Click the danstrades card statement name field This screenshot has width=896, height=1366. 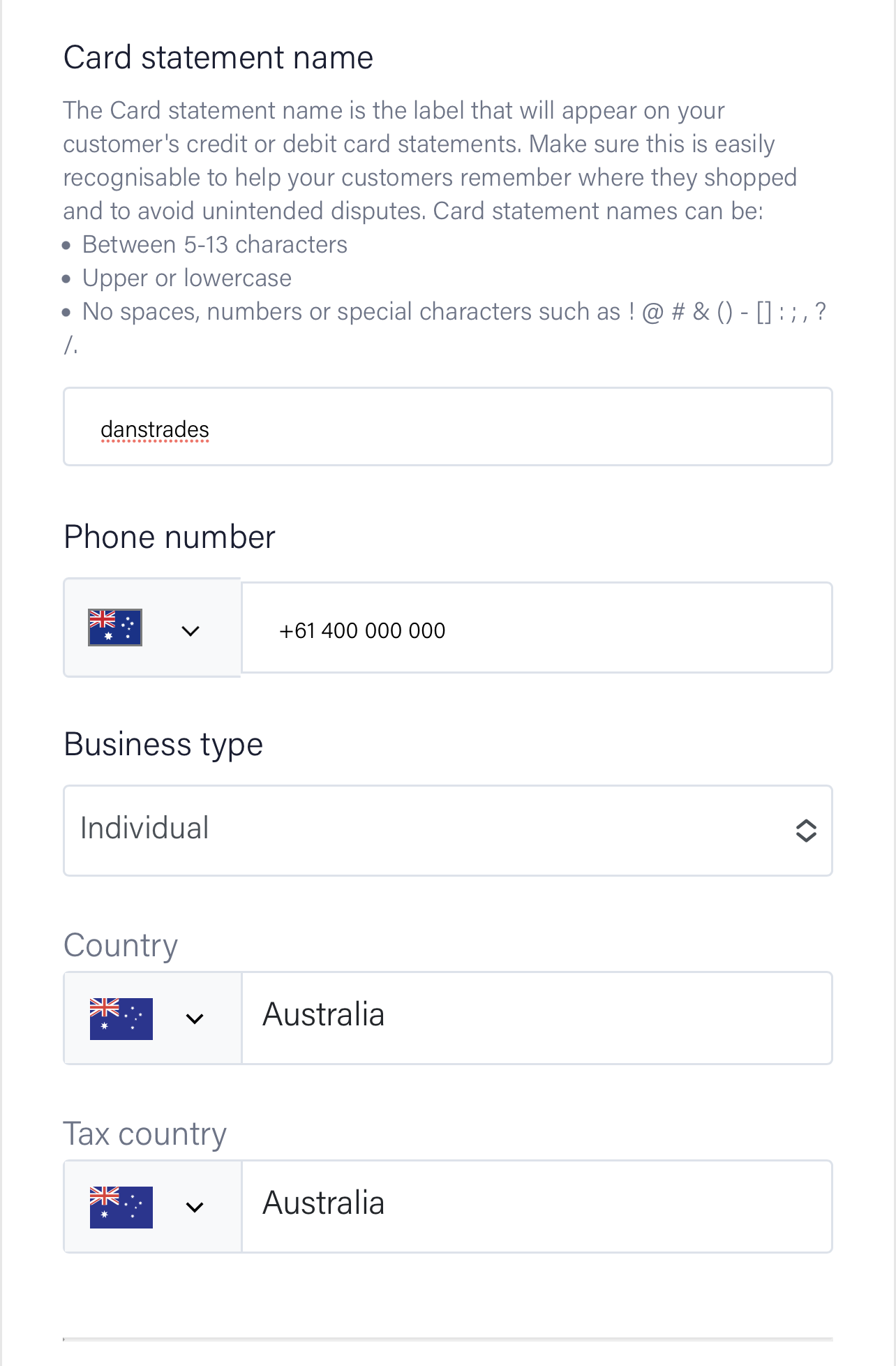[447, 427]
